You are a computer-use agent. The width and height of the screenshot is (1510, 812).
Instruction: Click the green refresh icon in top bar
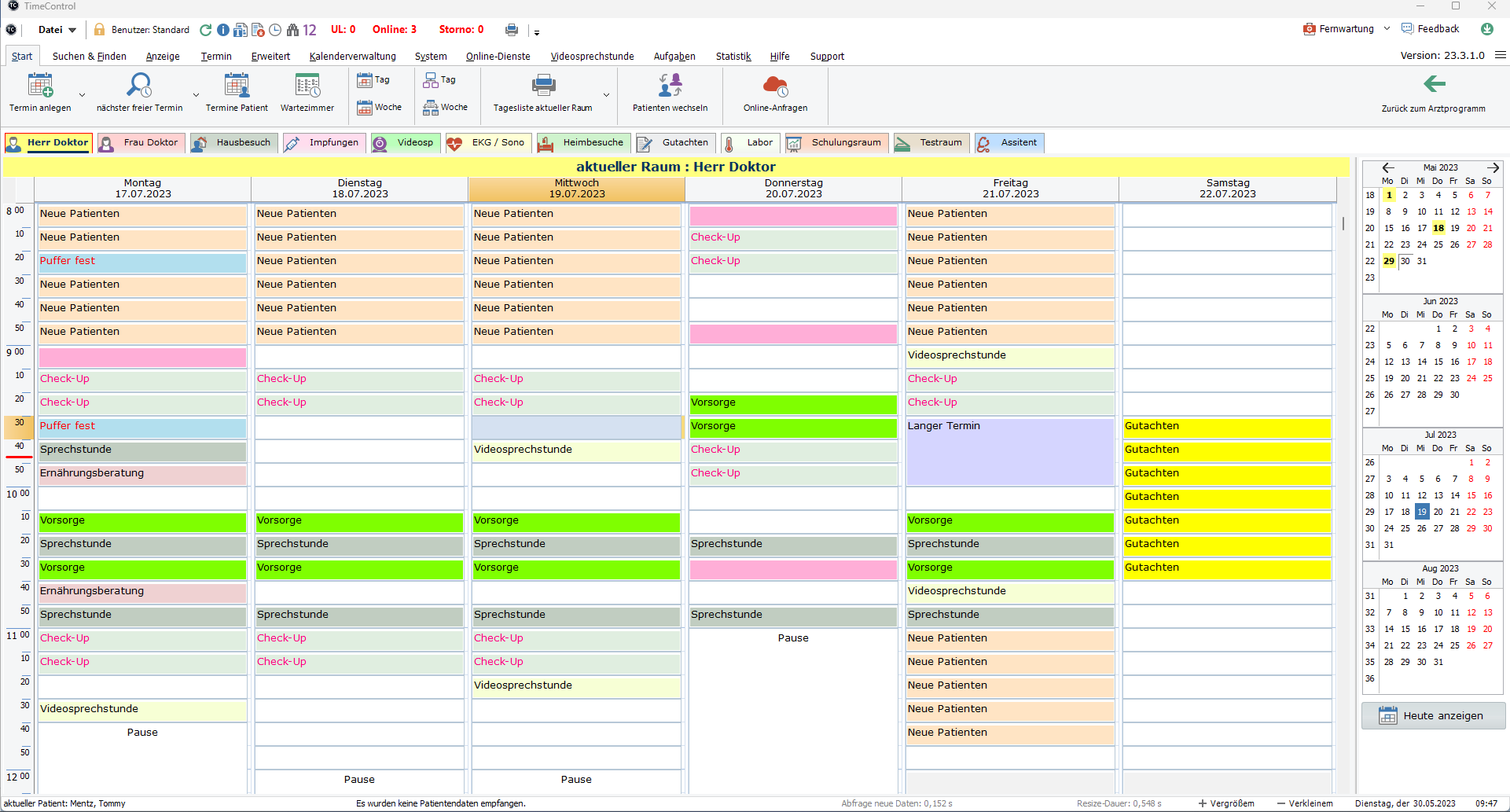[206, 30]
